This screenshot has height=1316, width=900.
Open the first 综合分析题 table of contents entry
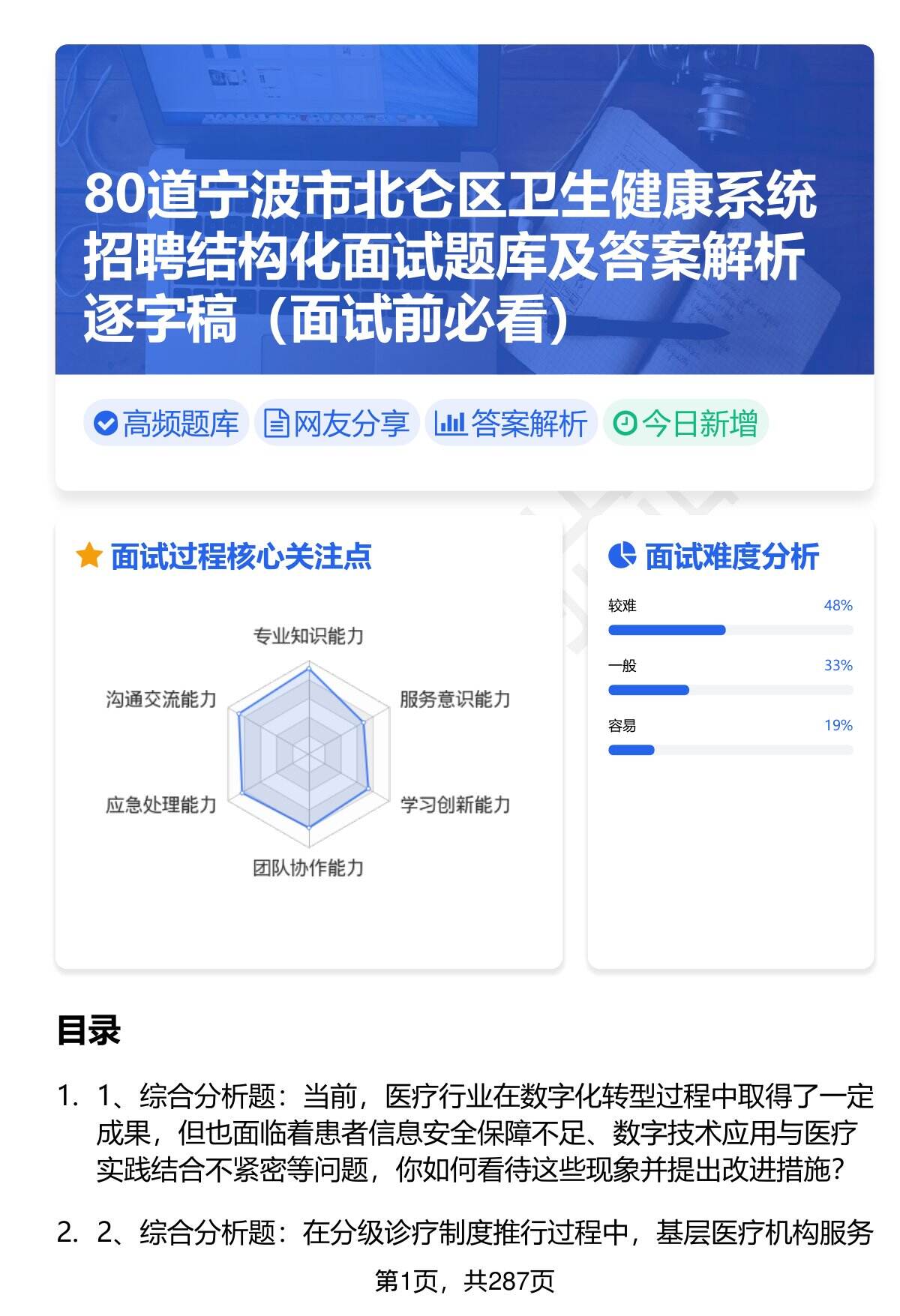coord(484,1133)
